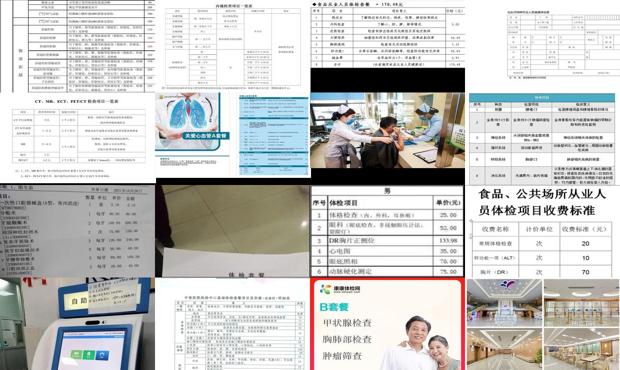Click the 动脉硬化测定 row
This screenshot has height=370, width=620.
(x=387, y=272)
